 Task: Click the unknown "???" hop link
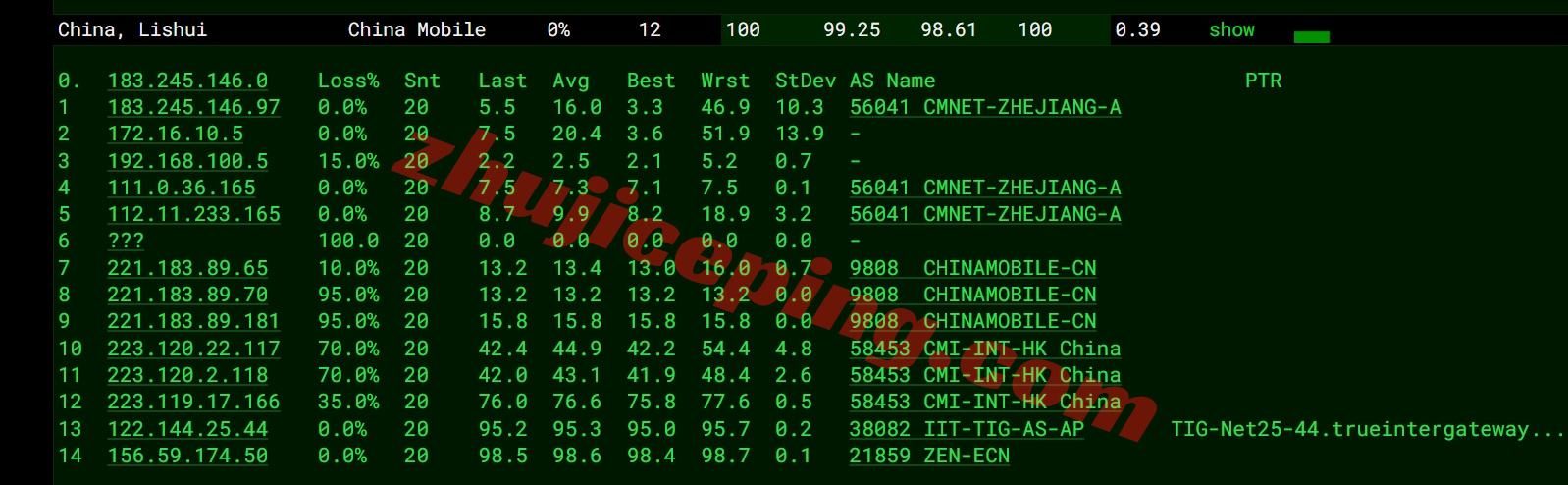coord(126,241)
